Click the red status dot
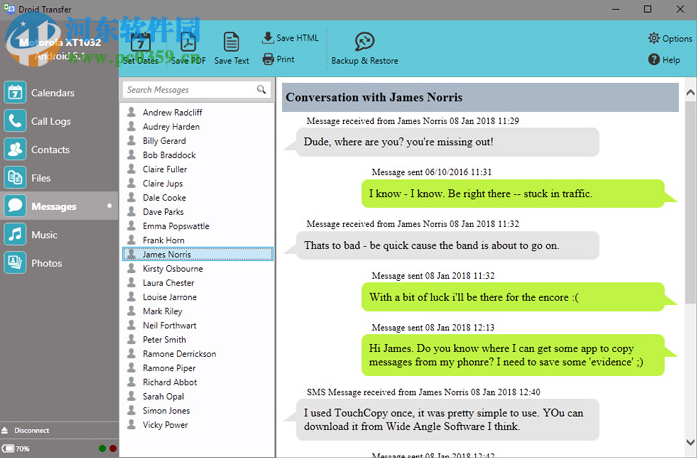The width and height of the screenshot is (699, 461). pyautogui.click(x=113, y=449)
